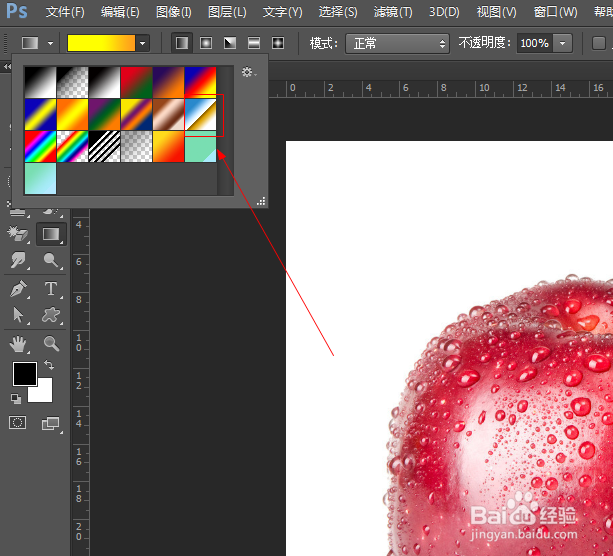Viewport: 613px width, 556px height.
Task: Choose the Radial gradient style
Action: (206, 43)
